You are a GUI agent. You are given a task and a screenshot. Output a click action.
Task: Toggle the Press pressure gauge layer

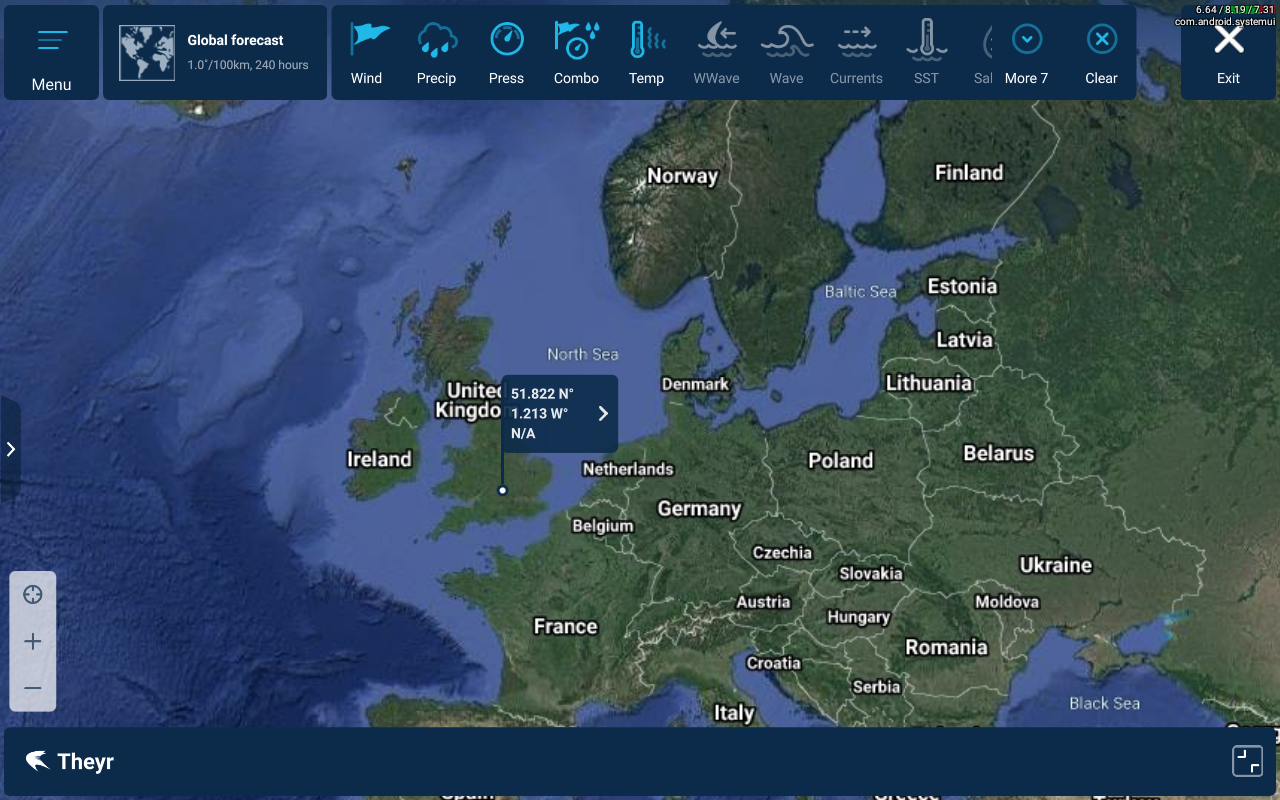(507, 40)
